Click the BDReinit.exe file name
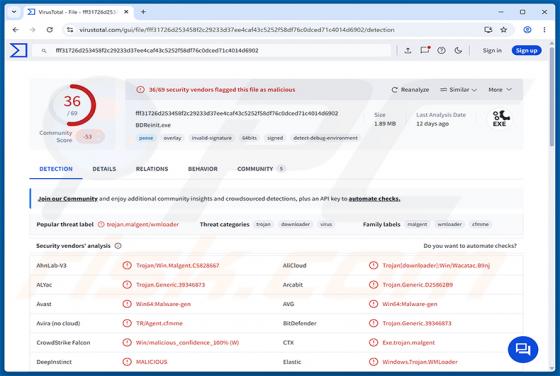This screenshot has height=376, width=560. (x=153, y=125)
